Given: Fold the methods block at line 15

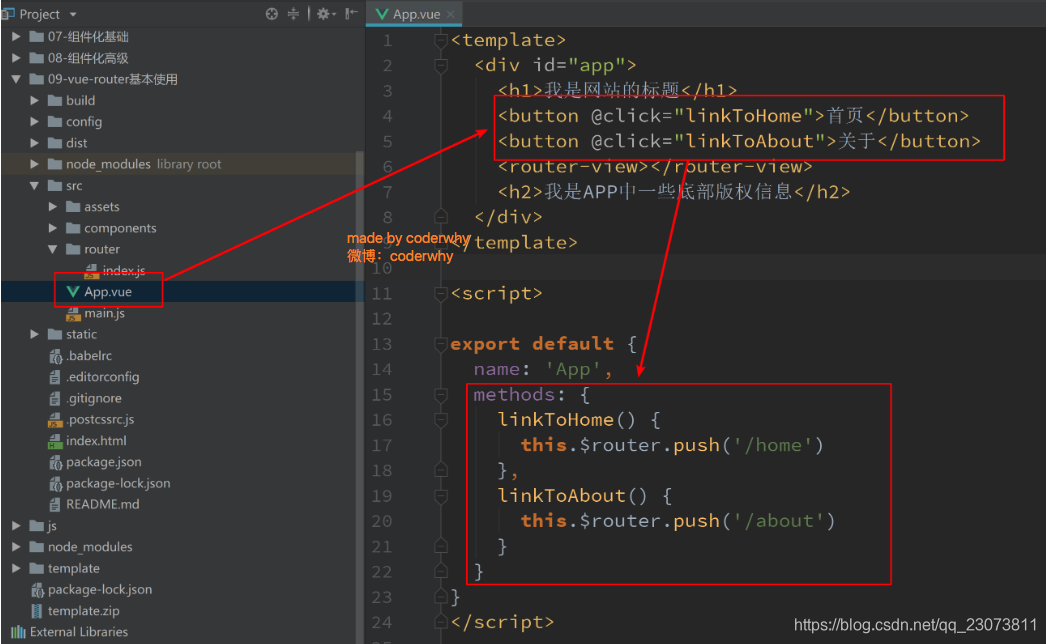Looking at the screenshot, I should [440, 395].
